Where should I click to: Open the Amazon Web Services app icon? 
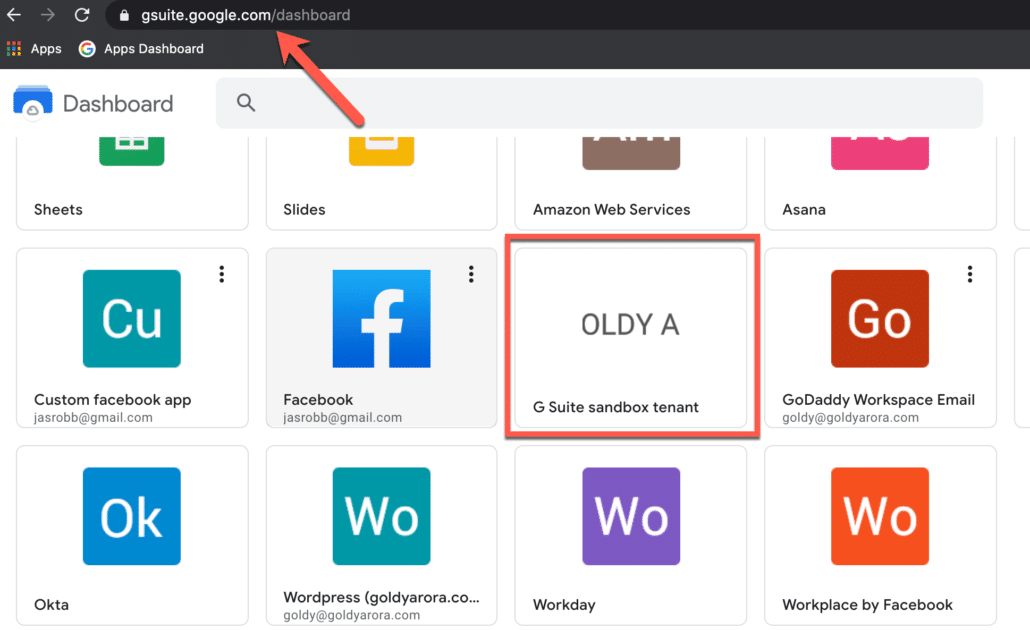(x=631, y=152)
